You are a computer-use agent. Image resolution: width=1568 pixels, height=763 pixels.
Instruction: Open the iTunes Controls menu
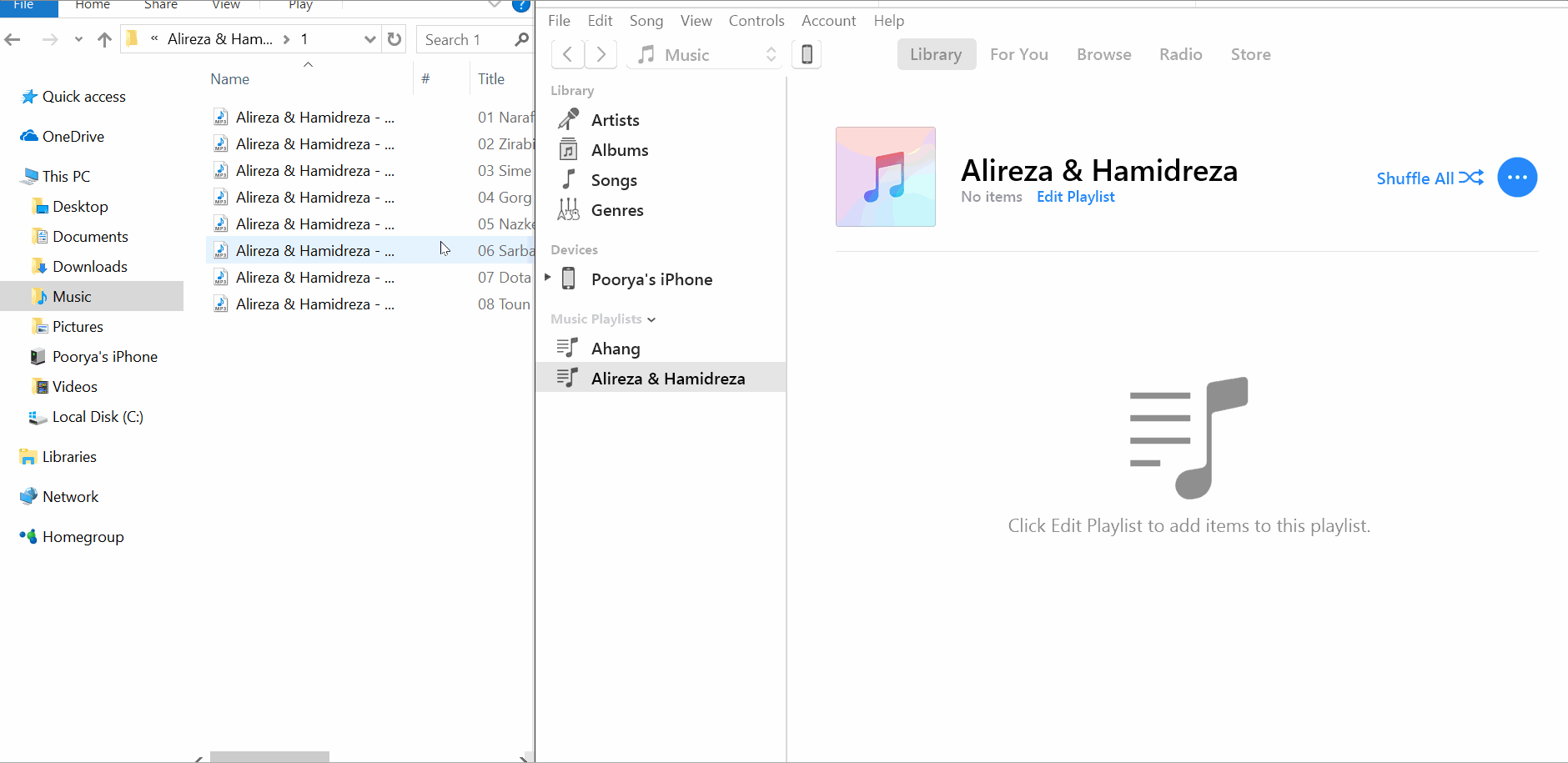756,21
